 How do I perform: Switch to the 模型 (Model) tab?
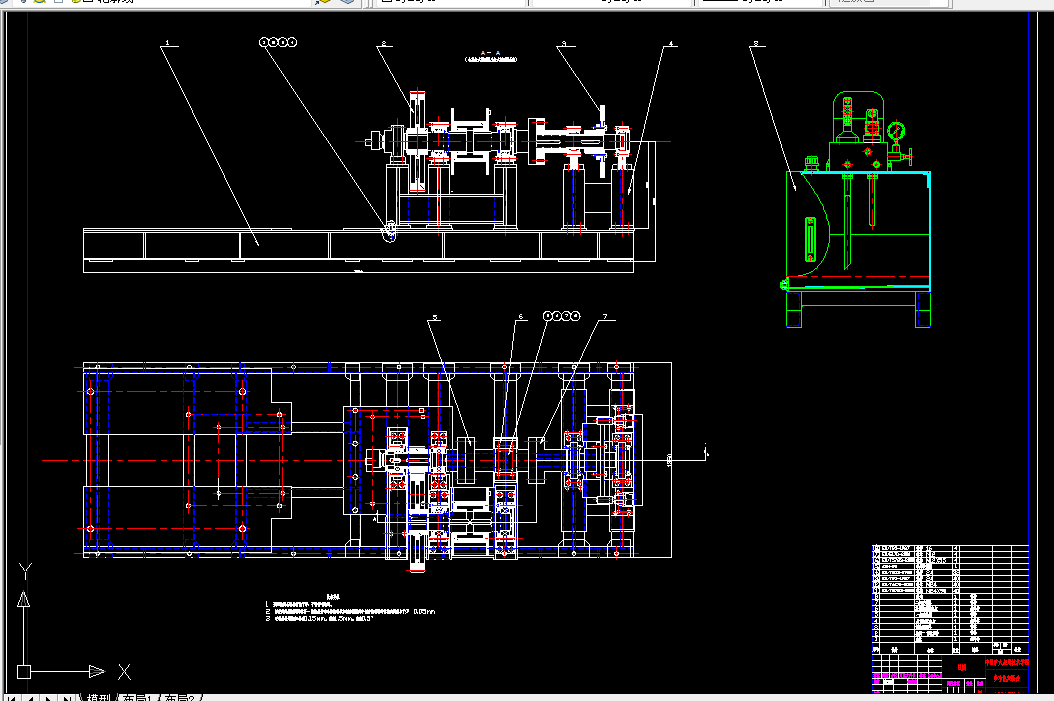(98, 697)
